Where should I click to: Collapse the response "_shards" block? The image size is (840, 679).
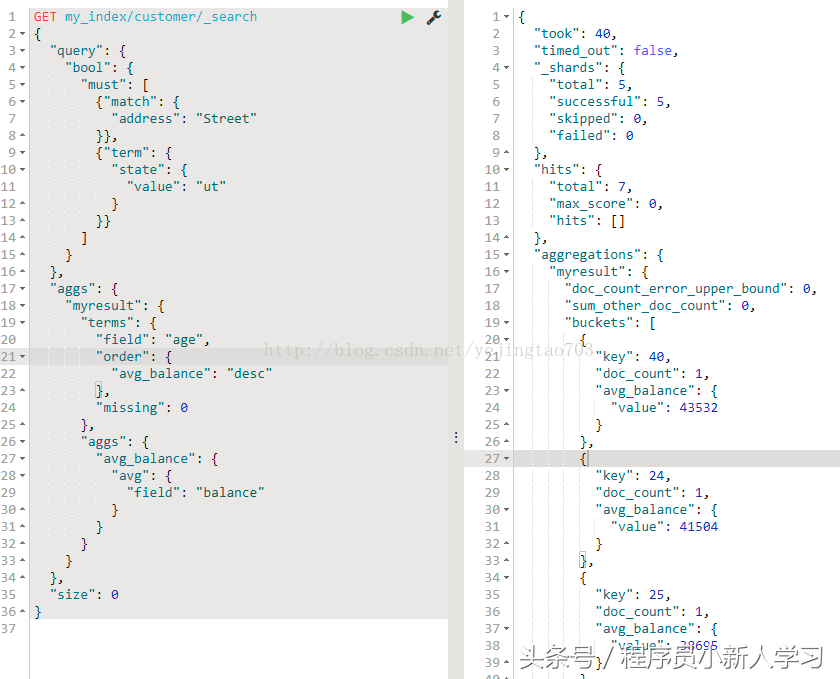click(506, 68)
